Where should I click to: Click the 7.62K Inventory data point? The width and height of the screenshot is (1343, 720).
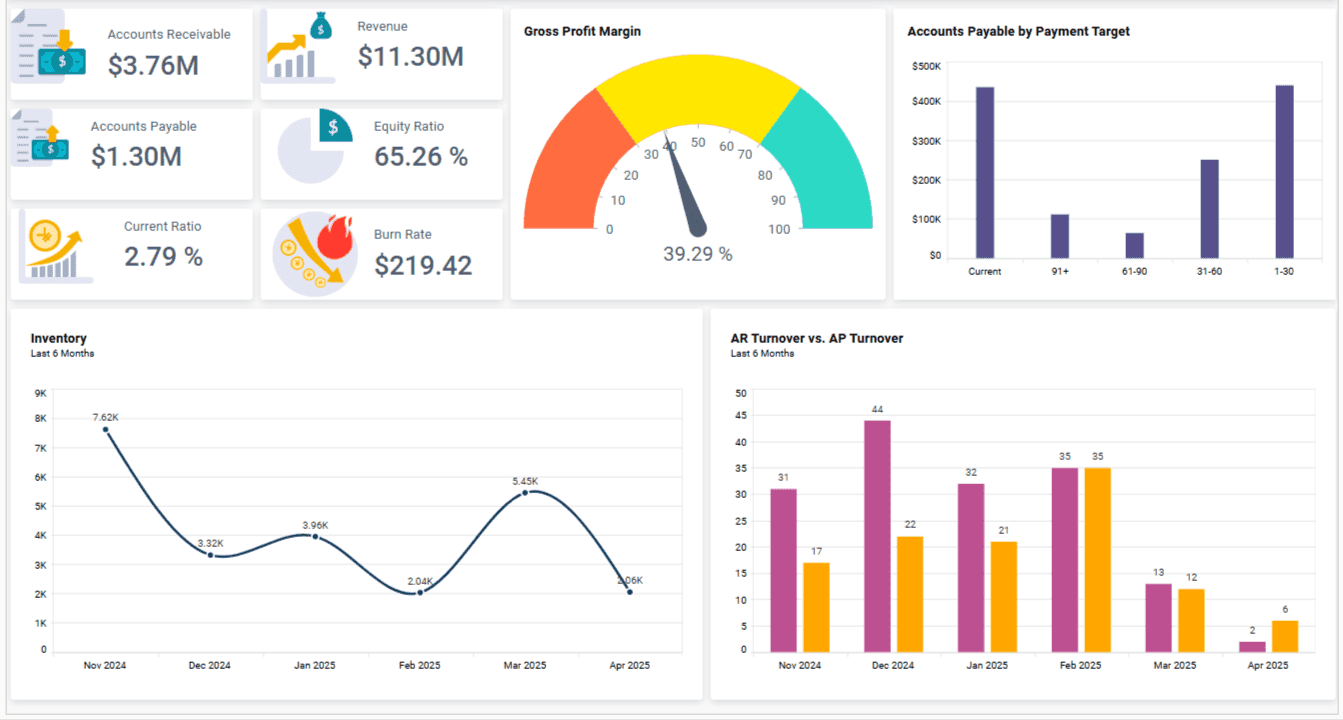105,429
